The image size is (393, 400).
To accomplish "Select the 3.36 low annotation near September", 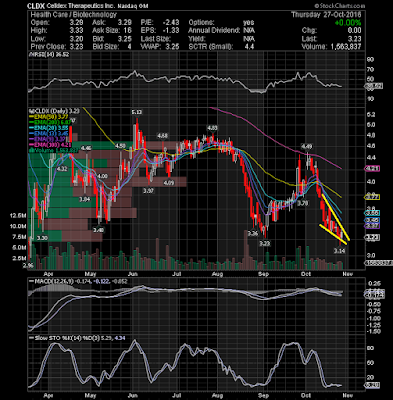I will [x=253, y=233].
